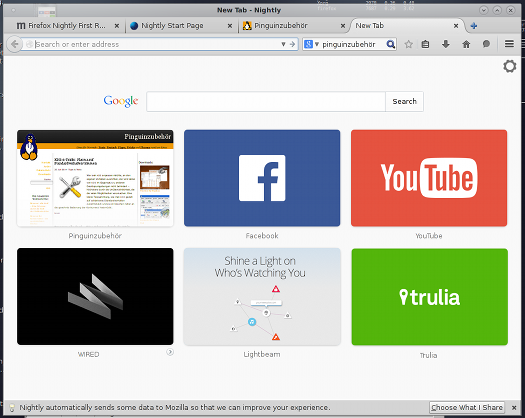Open the WIRED tile options arrow
525x418 pixels.
(x=170, y=352)
